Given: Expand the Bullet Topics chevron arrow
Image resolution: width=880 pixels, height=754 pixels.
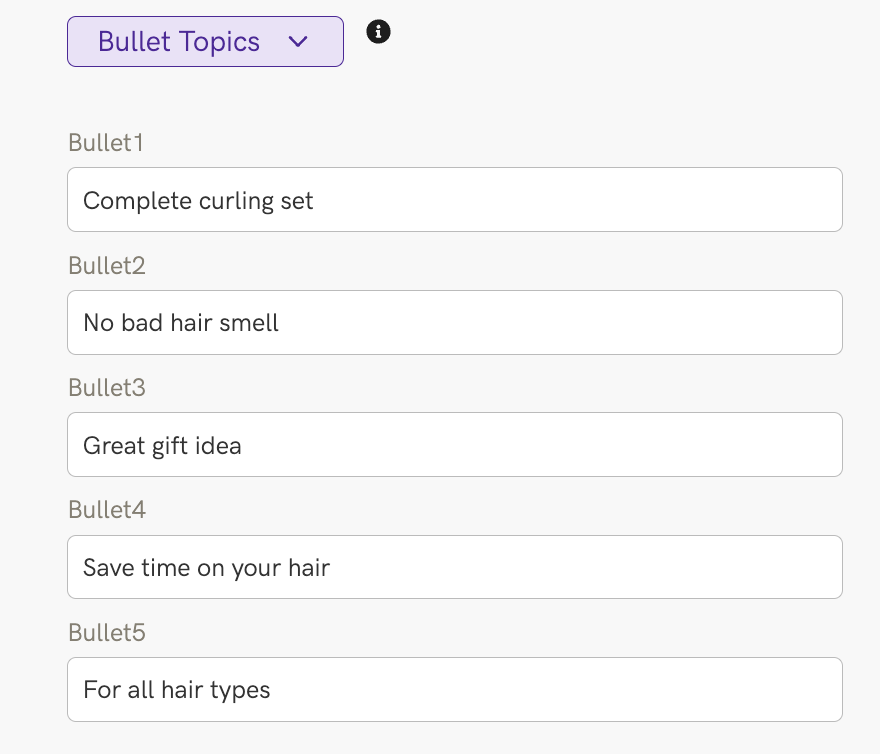Looking at the screenshot, I should click(x=298, y=42).
